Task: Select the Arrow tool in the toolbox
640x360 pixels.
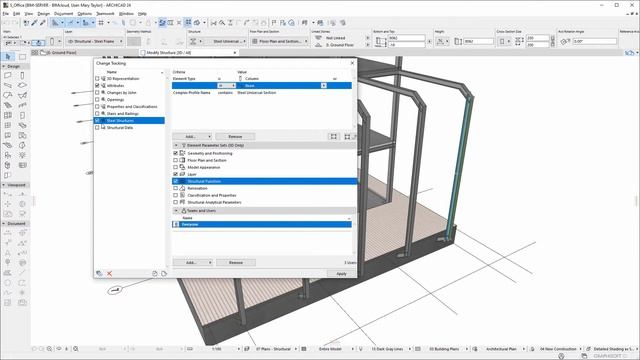Action: [x=8, y=57]
